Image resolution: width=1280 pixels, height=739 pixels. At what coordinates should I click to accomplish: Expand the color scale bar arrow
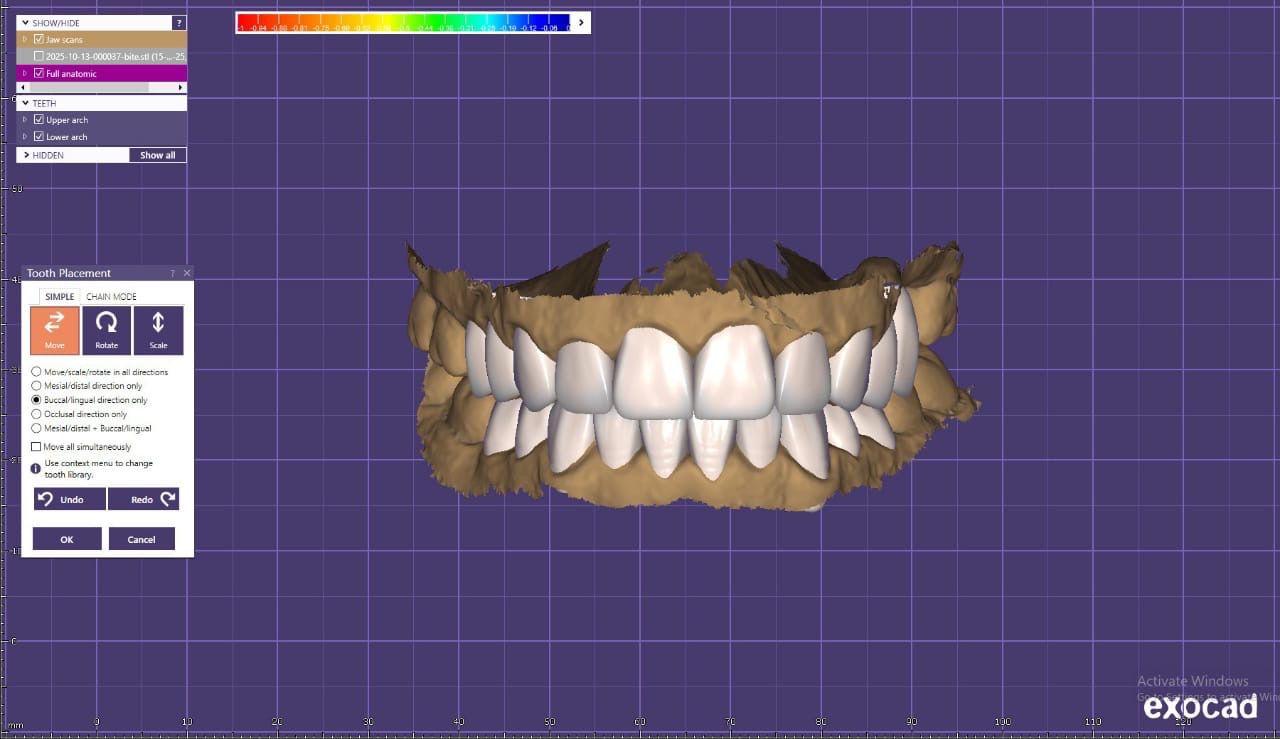tap(581, 22)
